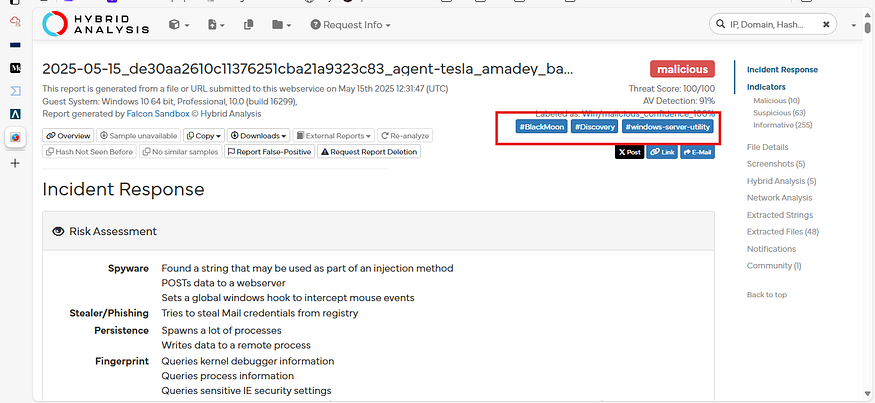Click the Risk Assessment eye icon
Image resolution: width=875 pixels, height=403 pixels.
point(57,231)
